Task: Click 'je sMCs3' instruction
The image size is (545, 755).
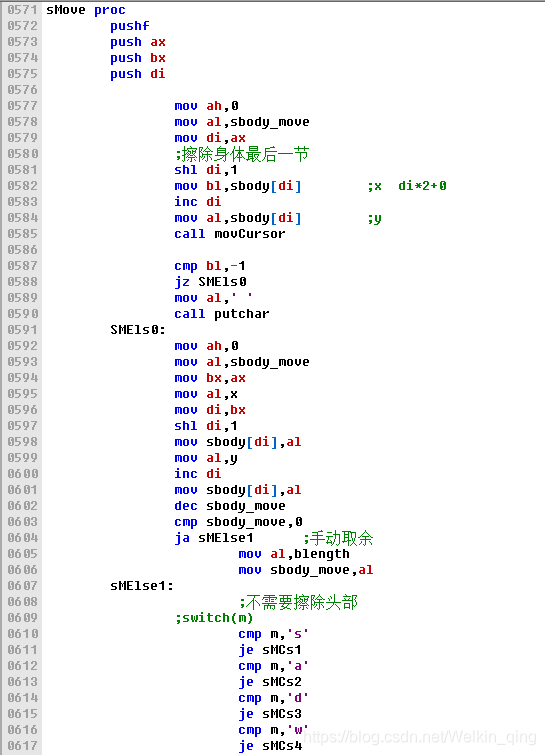Action: pos(270,714)
